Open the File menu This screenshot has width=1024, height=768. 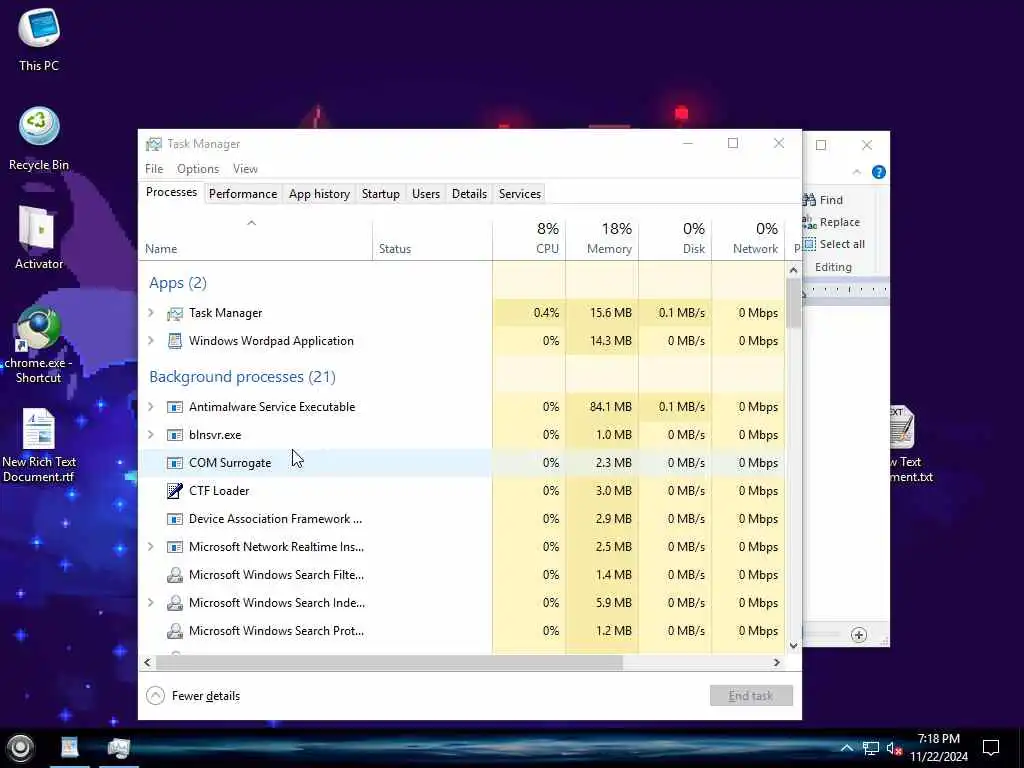point(154,169)
